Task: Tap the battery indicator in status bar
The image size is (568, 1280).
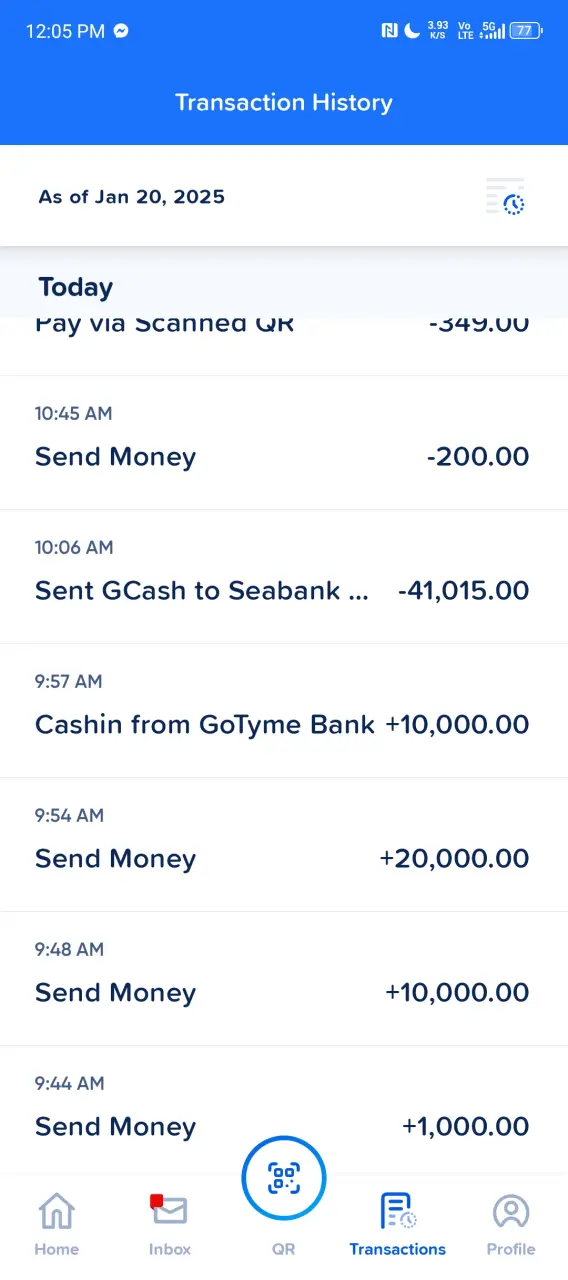Action: pos(526,31)
